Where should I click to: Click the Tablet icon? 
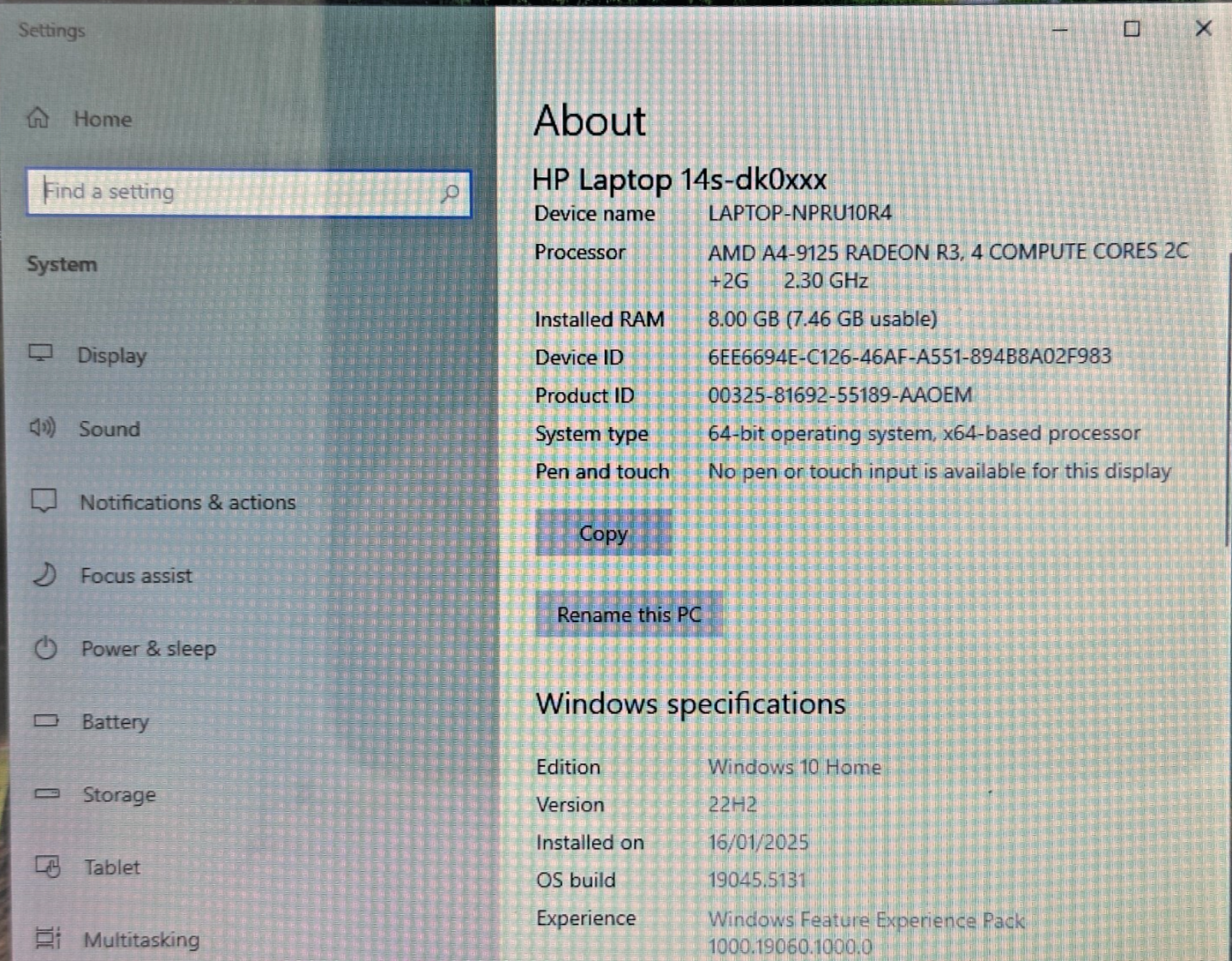point(48,866)
